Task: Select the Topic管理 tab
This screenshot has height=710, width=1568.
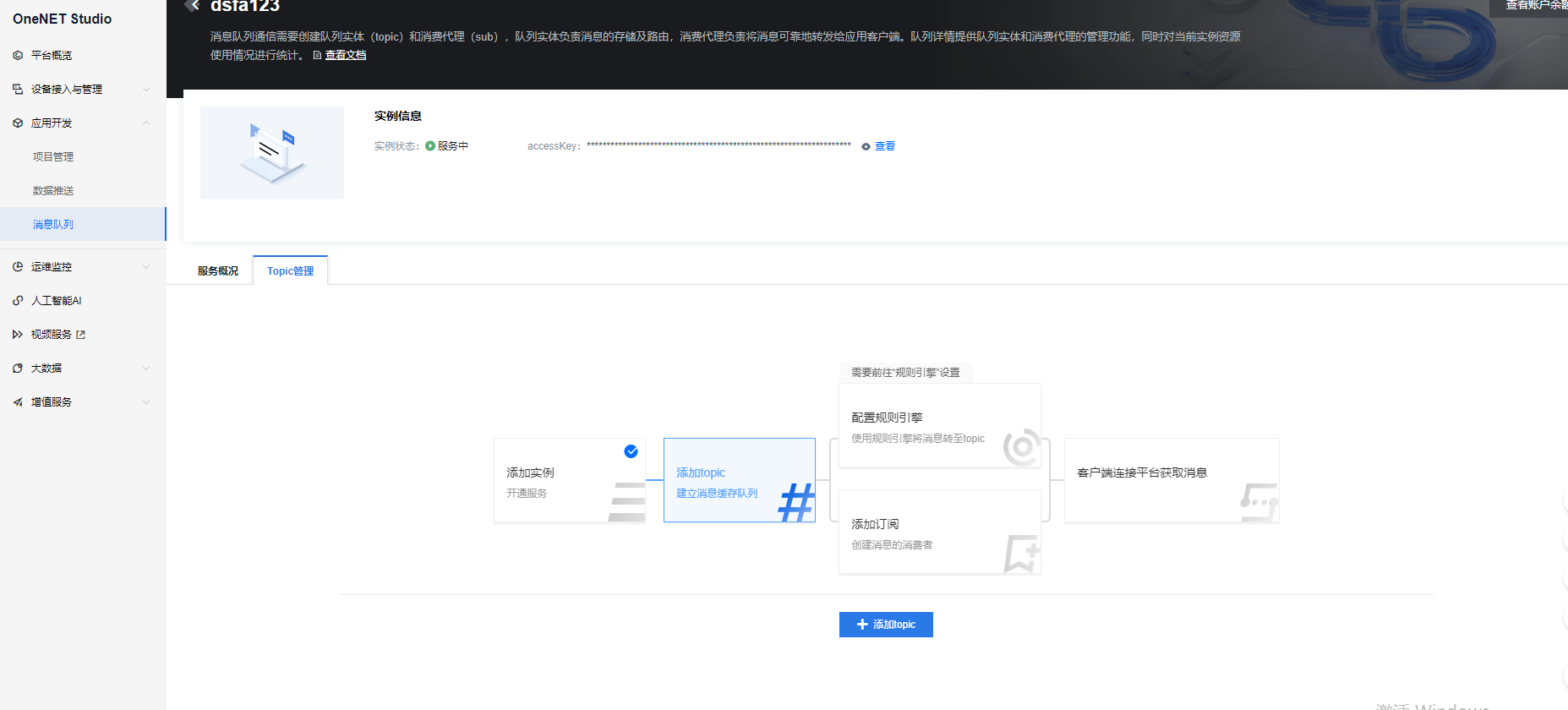Action: point(290,271)
